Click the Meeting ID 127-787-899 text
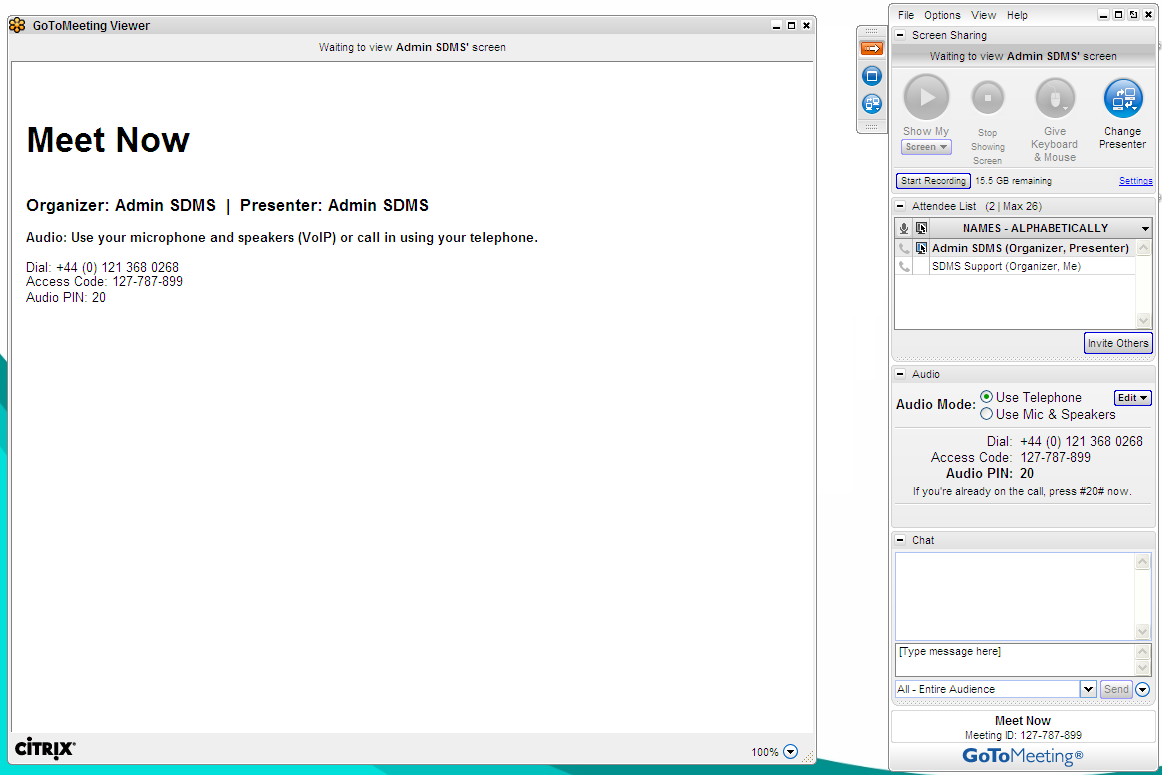Screen dimensions: 1162x775 click(1023, 735)
